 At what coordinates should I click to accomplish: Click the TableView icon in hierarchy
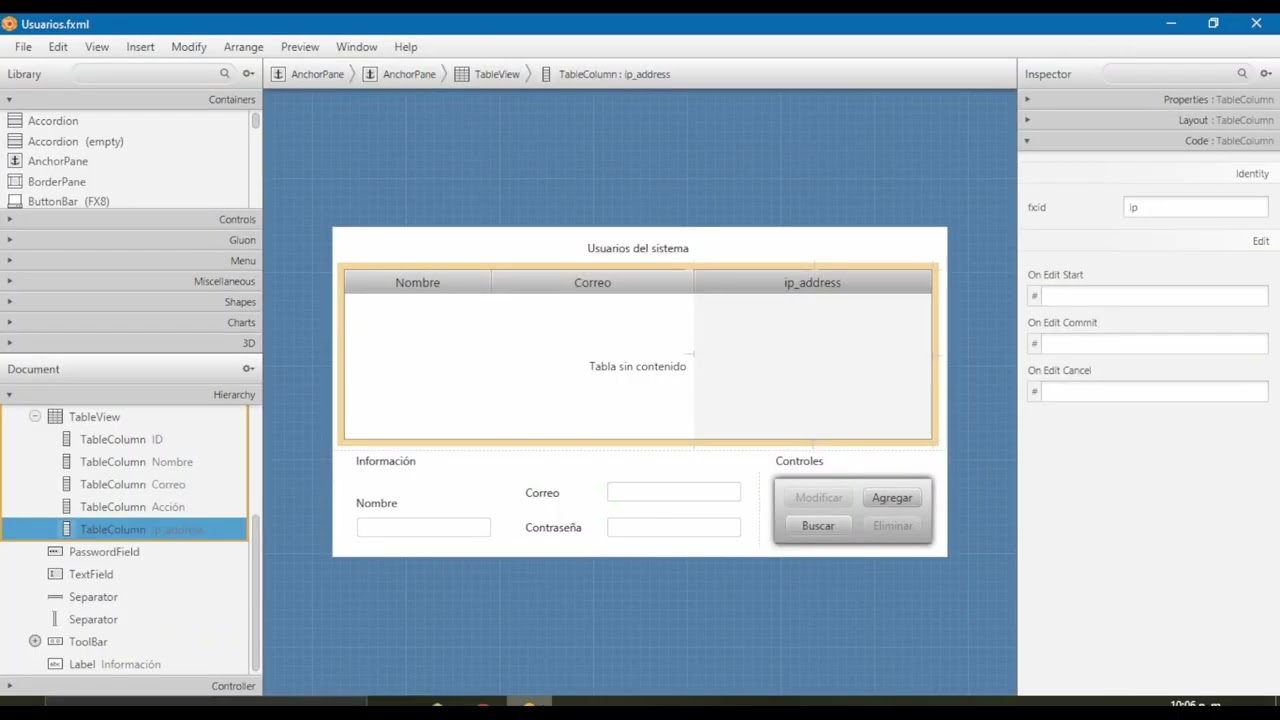[x=55, y=416]
